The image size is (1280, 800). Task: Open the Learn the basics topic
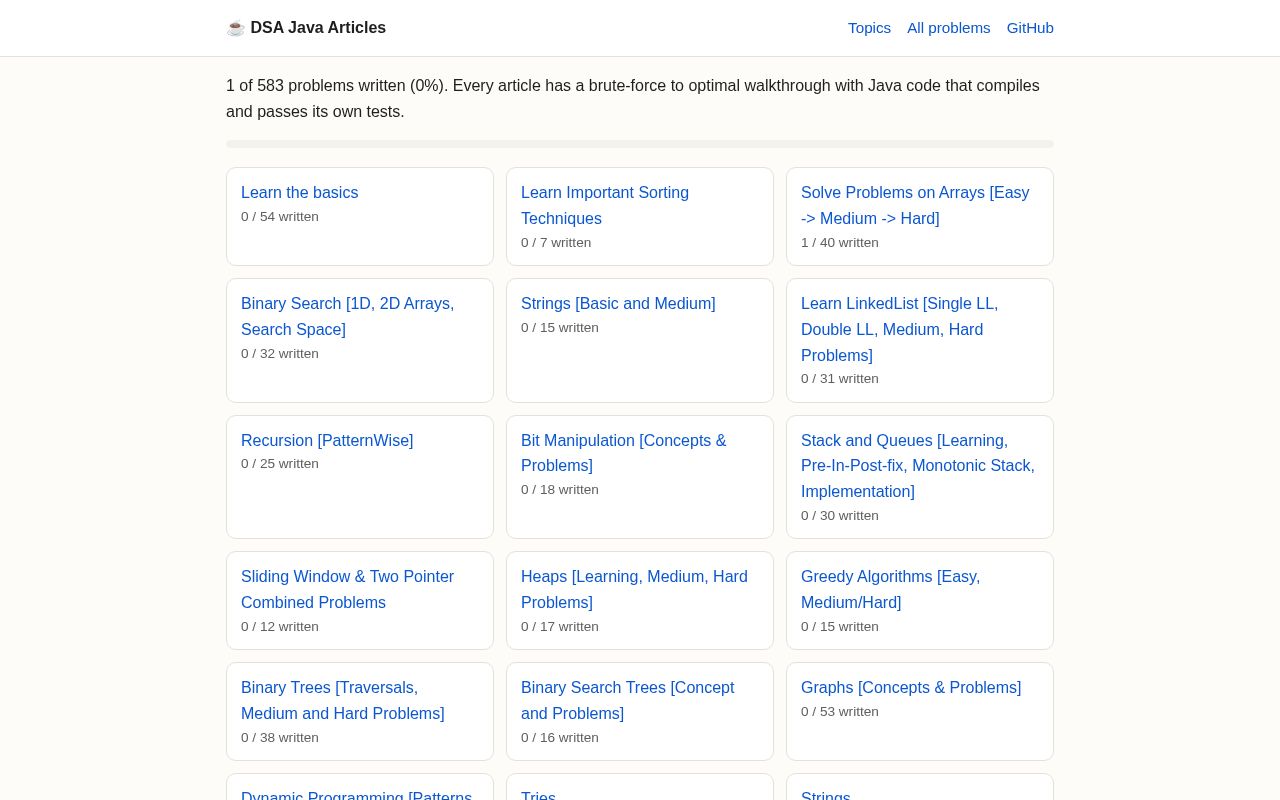[x=299, y=193]
